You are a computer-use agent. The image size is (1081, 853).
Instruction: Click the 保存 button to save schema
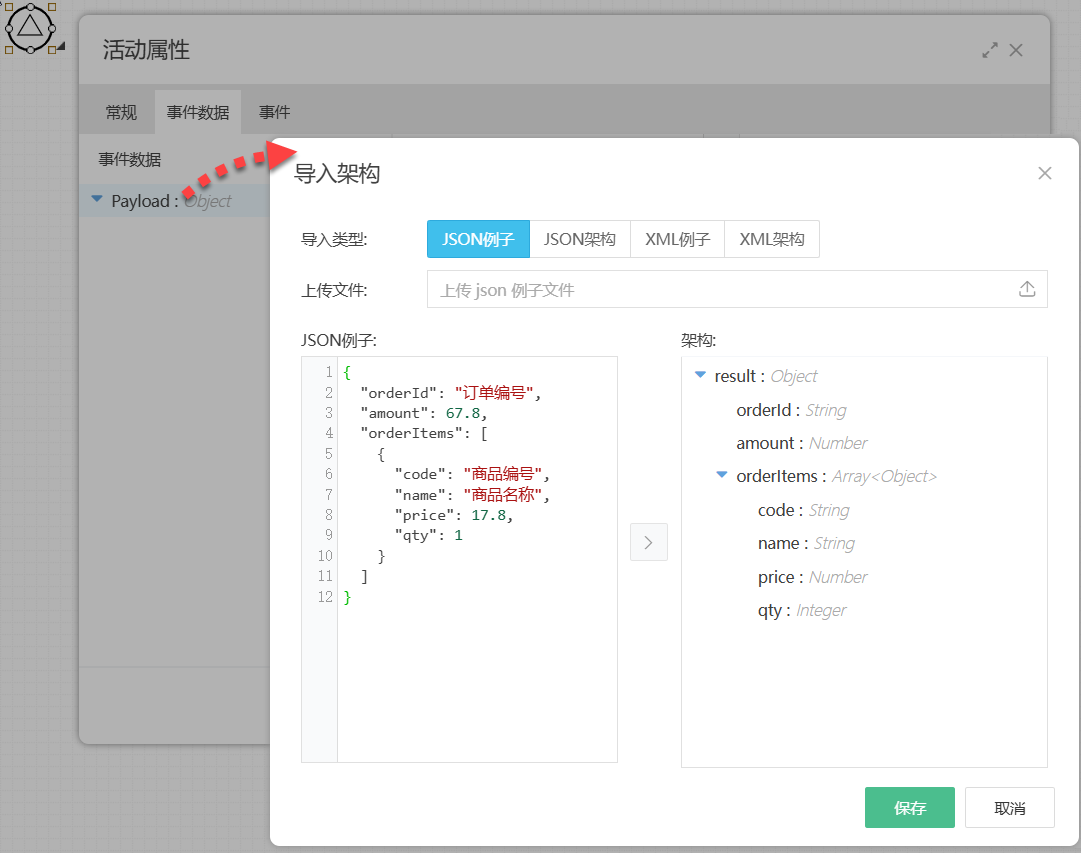point(909,807)
